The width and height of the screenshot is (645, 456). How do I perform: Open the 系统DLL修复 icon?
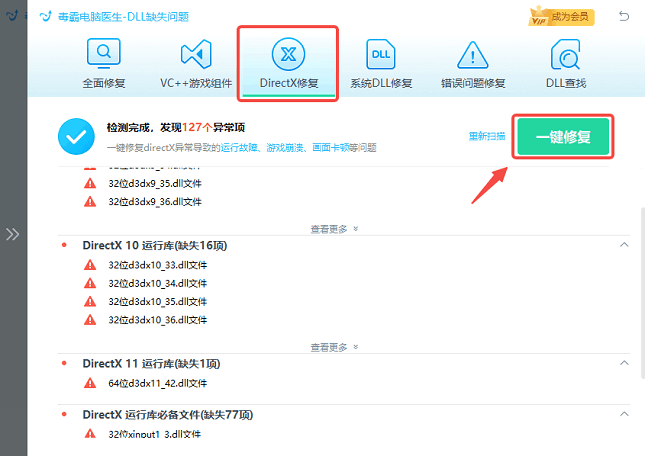click(381, 54)
